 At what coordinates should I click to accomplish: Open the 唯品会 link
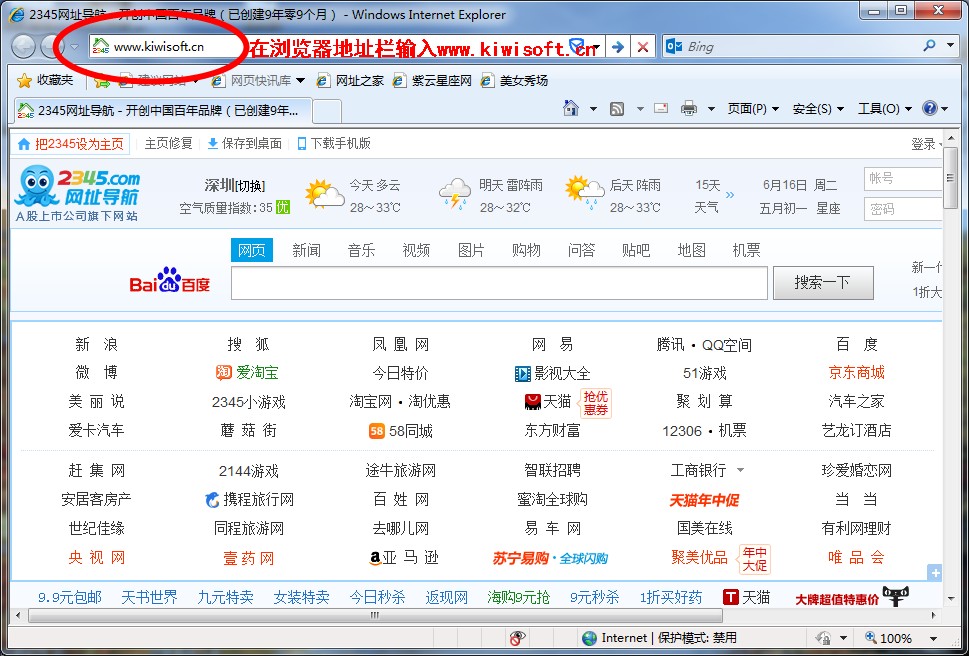pyautogui.click(x=857, y=557)
